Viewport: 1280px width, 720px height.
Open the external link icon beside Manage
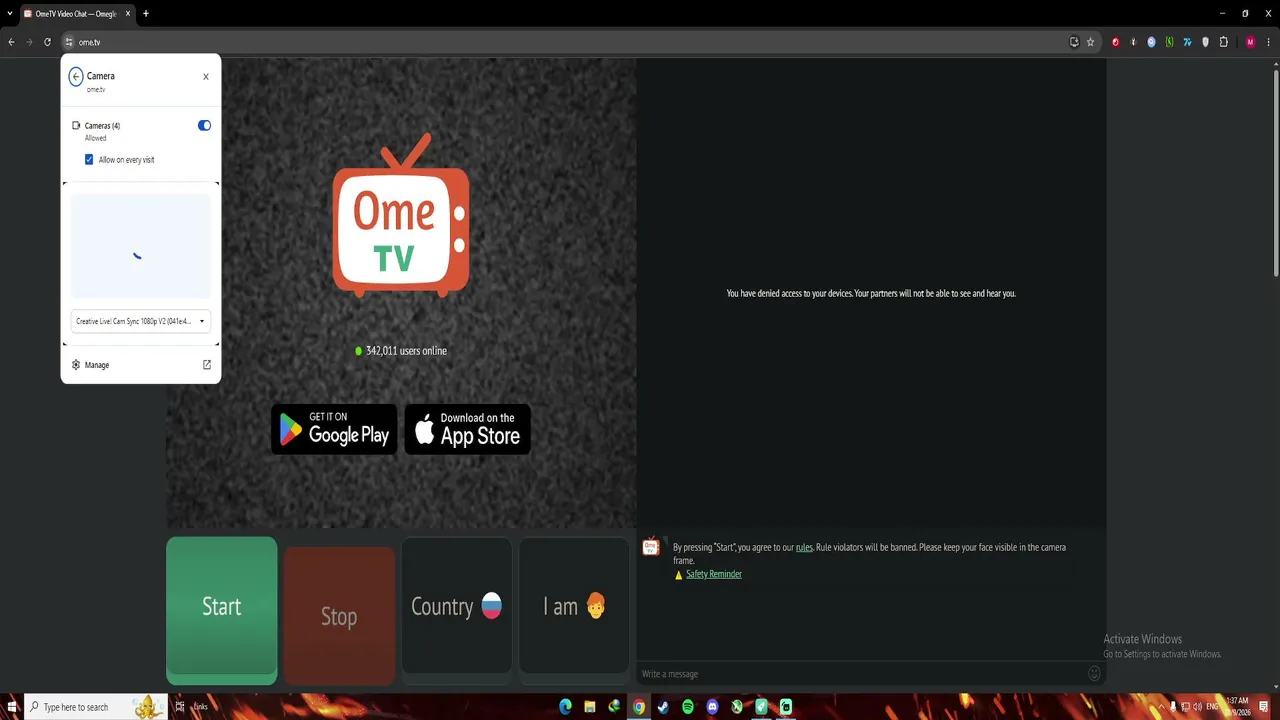click(207, 365)
